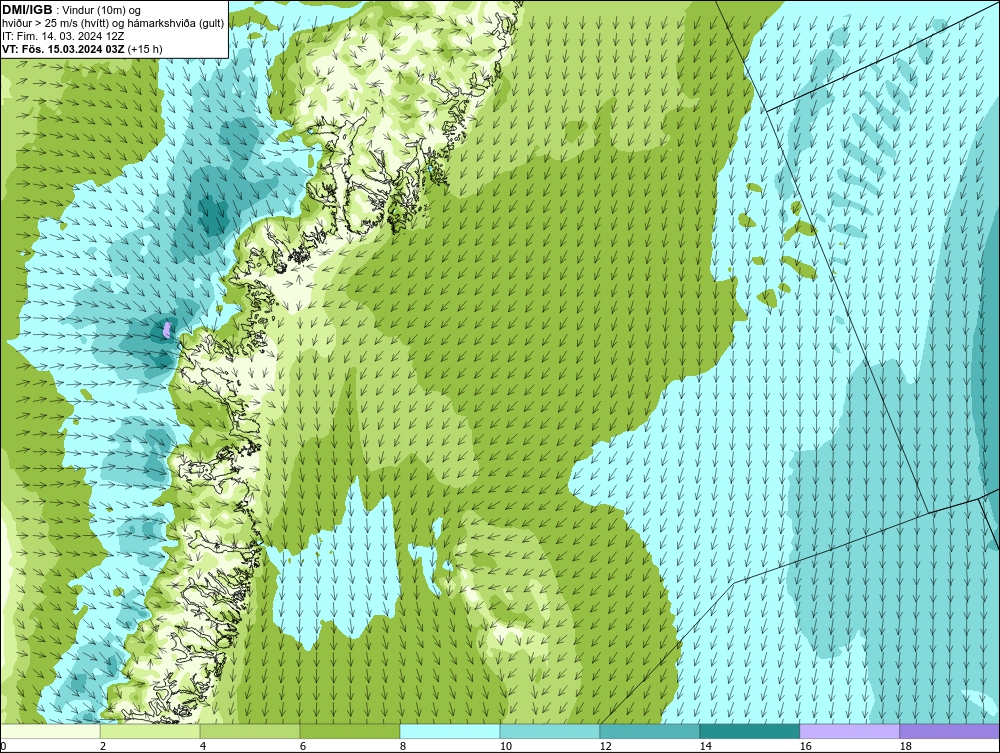Click the 'IT: Fim. 14. 03. 2024 12Z' line
1000x753 pixels.
click(63, 36)
